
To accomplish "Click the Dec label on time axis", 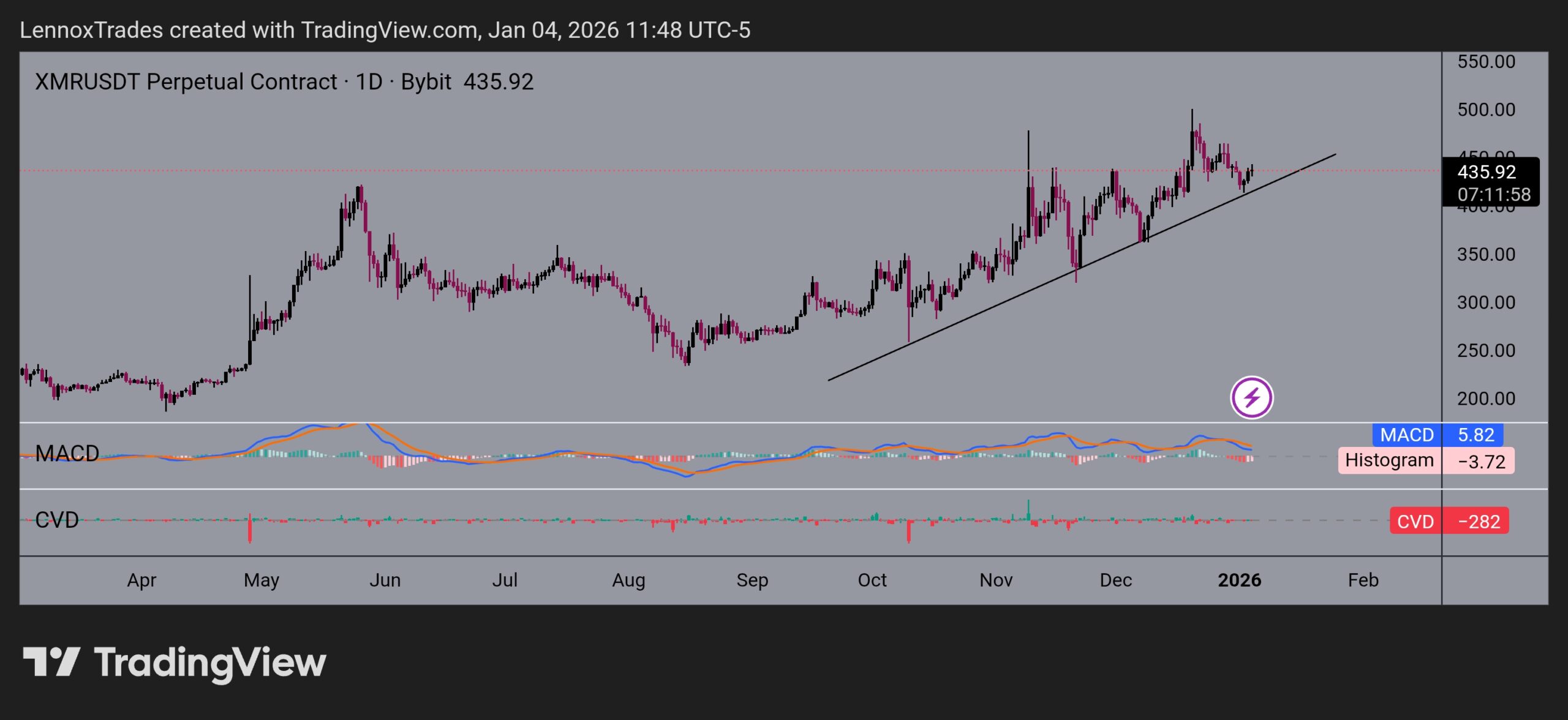I will coord(1115,580).
